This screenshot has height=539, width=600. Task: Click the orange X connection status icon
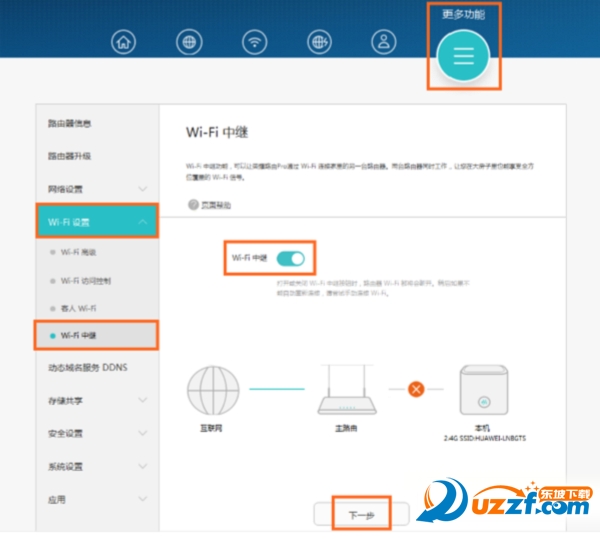coord(416,387)
